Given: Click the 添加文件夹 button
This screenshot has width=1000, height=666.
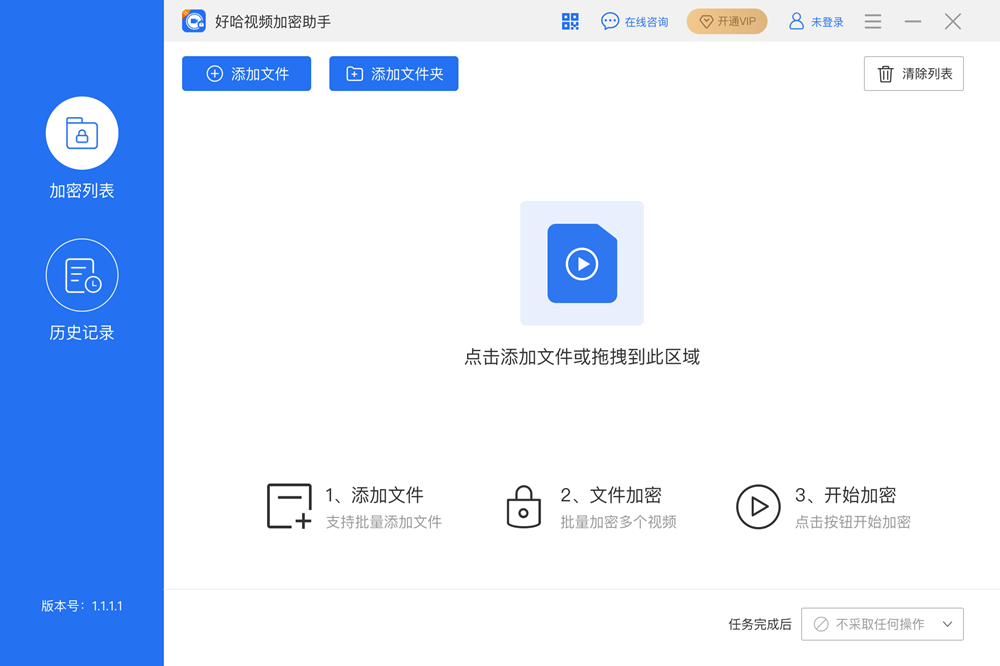Looking at the screenshot, I should [x=393, y=74].
